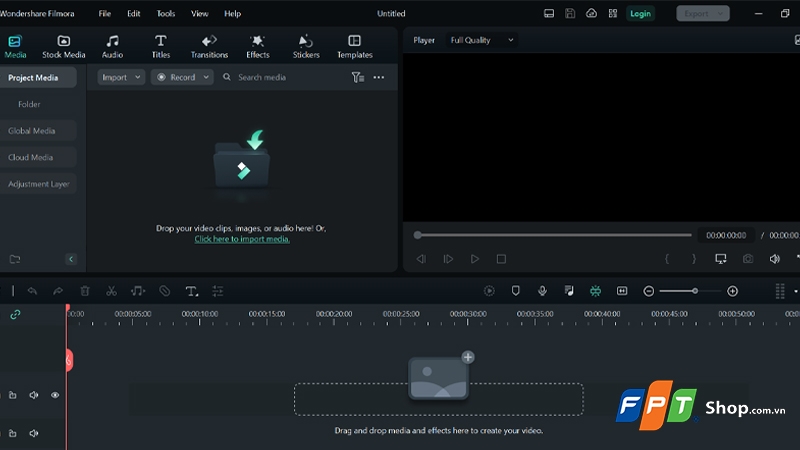
Task: Click the undo arrow in timeline toolbar
Action: tap(32, 291)
